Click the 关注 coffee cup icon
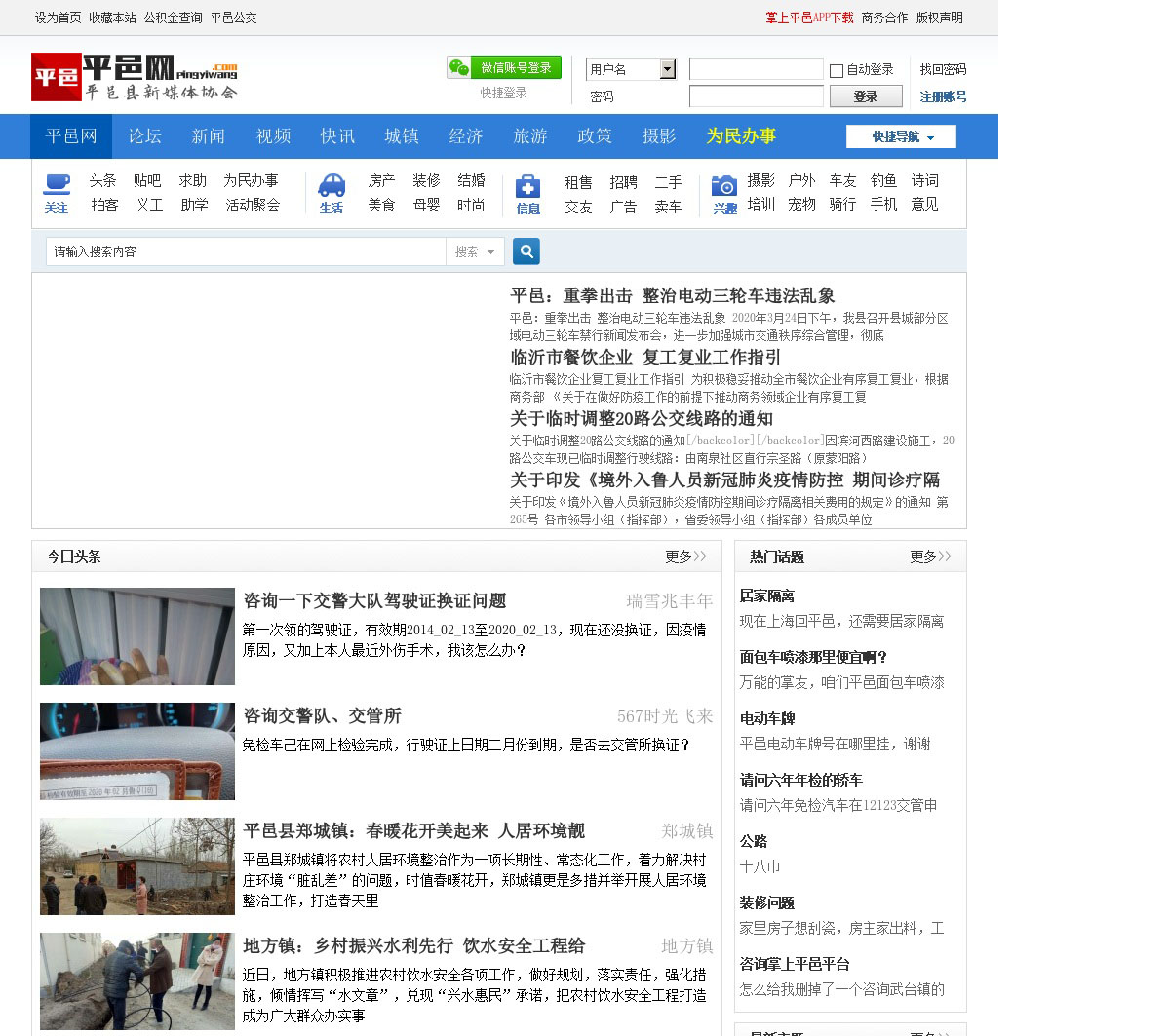 click(x=57, y=183)
